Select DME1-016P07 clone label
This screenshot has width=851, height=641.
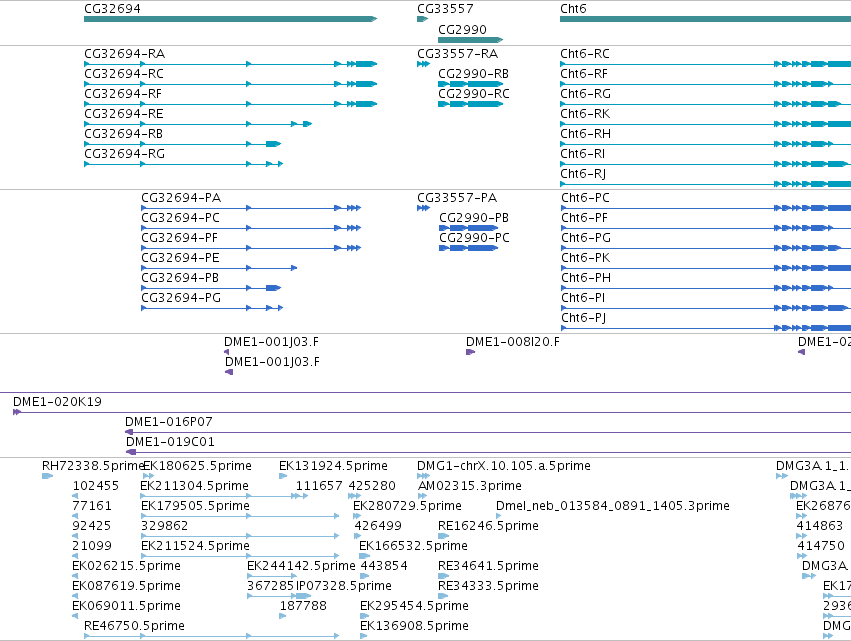pyautogui.click(x=169, y=422)
